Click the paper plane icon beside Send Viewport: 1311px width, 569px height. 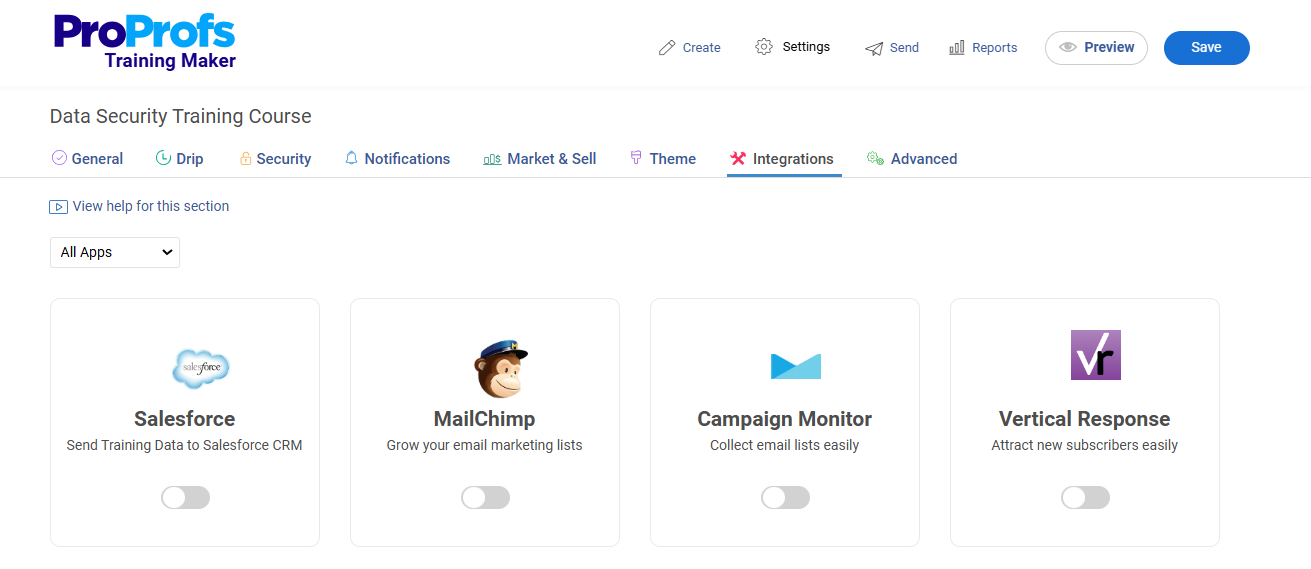[x=874, y=48]
